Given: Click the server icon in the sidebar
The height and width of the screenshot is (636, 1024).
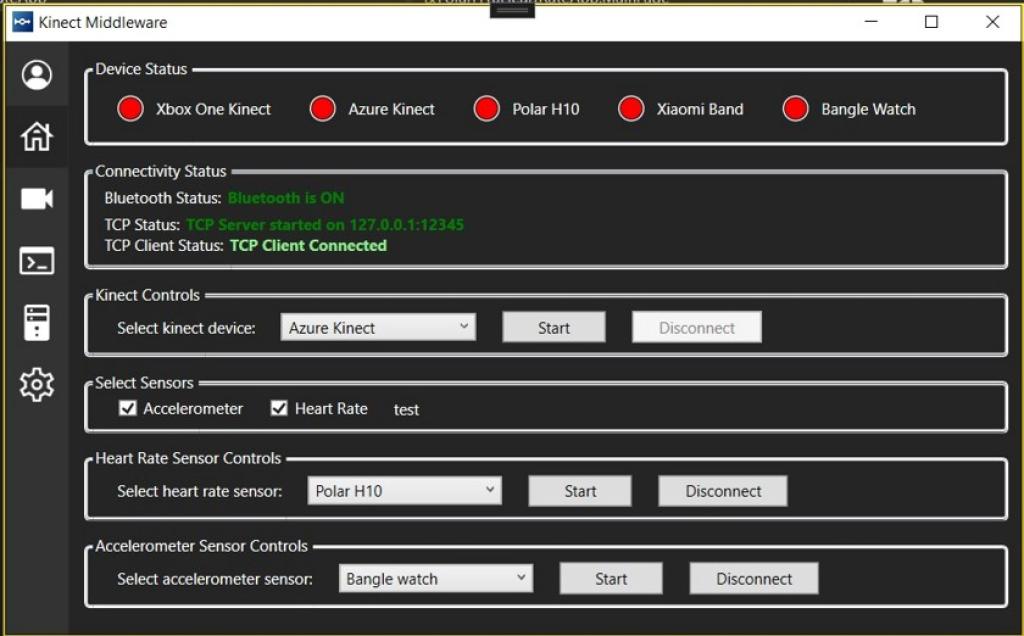Looking at the screenshot, I should point(36,322).
